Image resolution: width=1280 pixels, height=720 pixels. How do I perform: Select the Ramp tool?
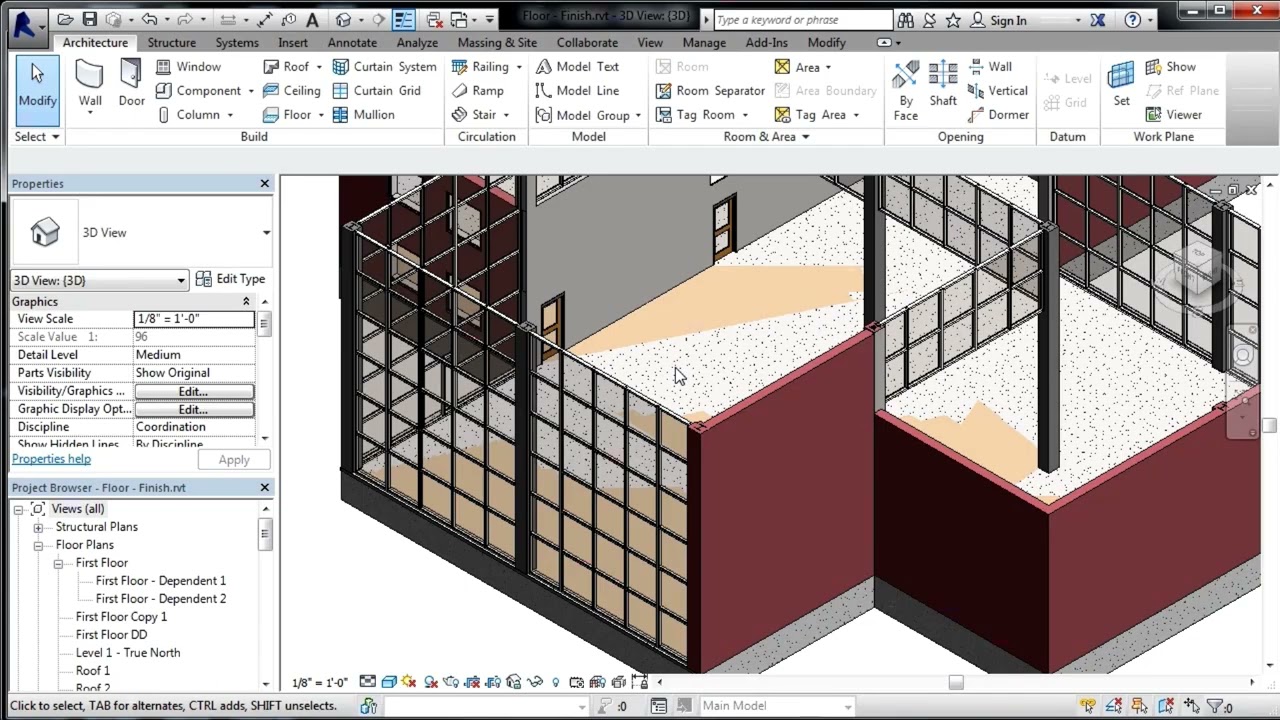coord(477,91)
